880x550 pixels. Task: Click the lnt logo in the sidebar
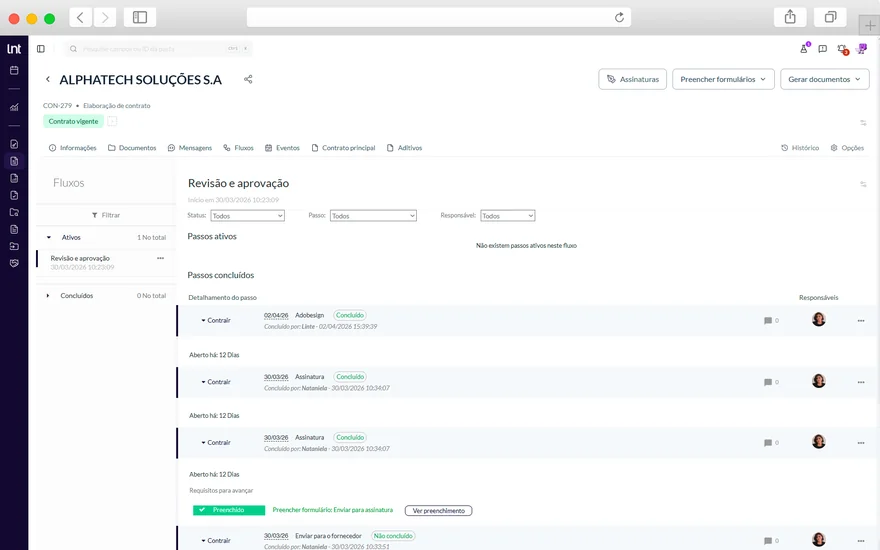click(x=14, y=49)
